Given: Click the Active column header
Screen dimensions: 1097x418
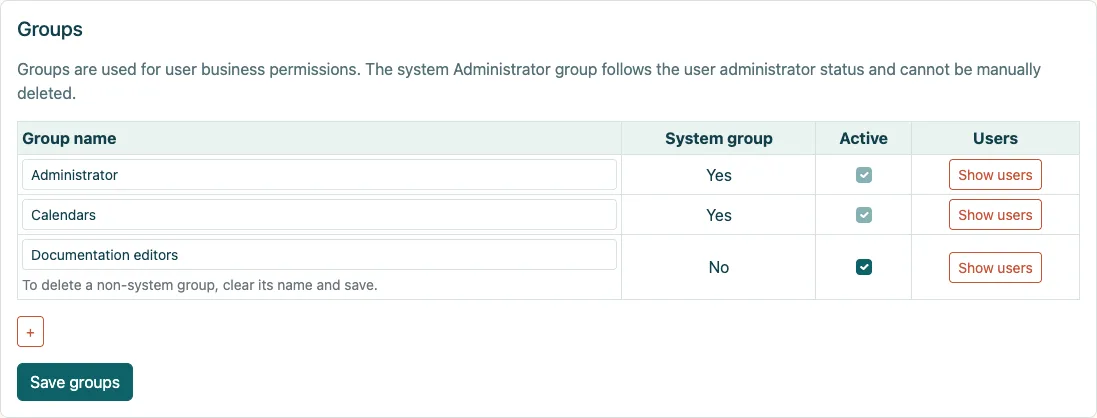Looking at the screenshot, I should pyautogui.click(x=863, y=139).
